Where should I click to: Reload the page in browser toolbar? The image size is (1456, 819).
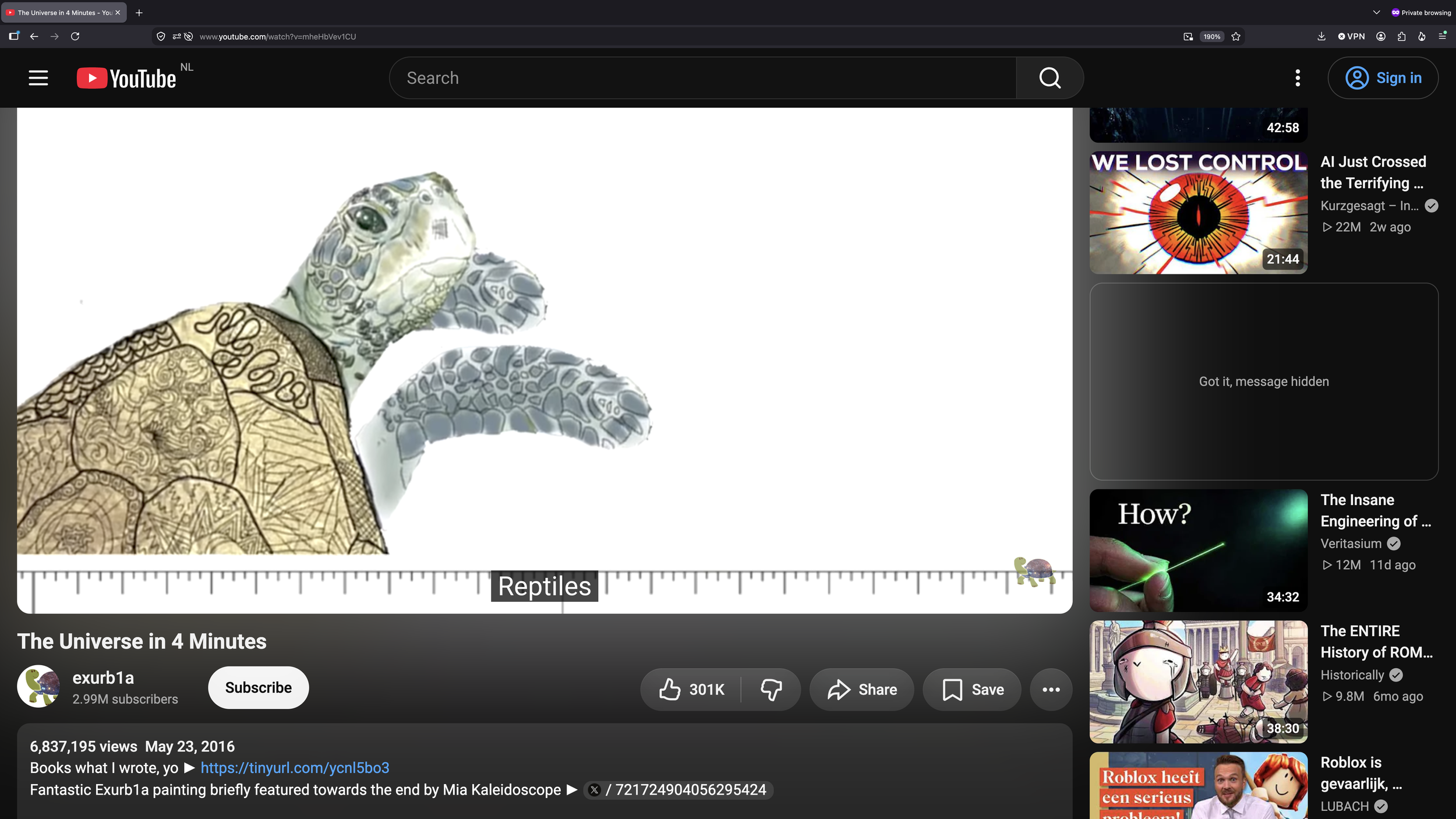click(75, 36)
